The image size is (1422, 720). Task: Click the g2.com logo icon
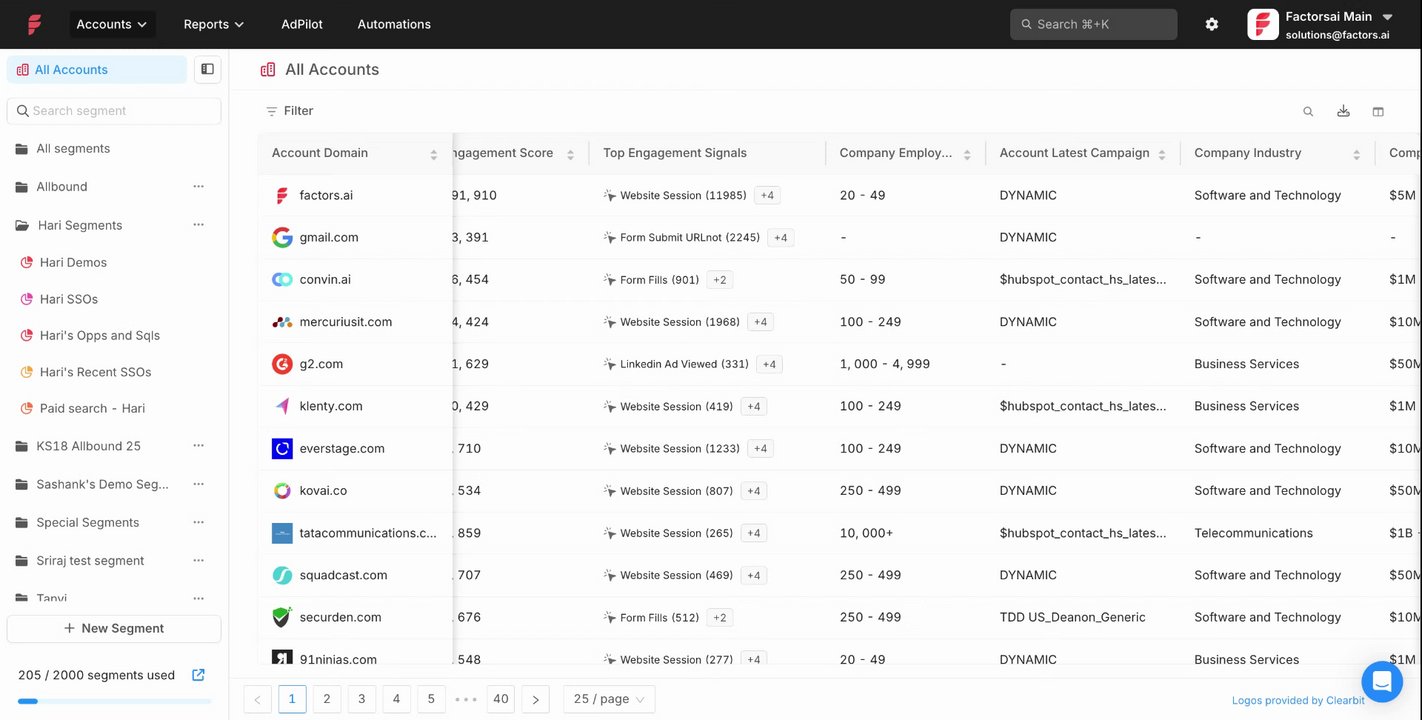click(x=282, y=364)
